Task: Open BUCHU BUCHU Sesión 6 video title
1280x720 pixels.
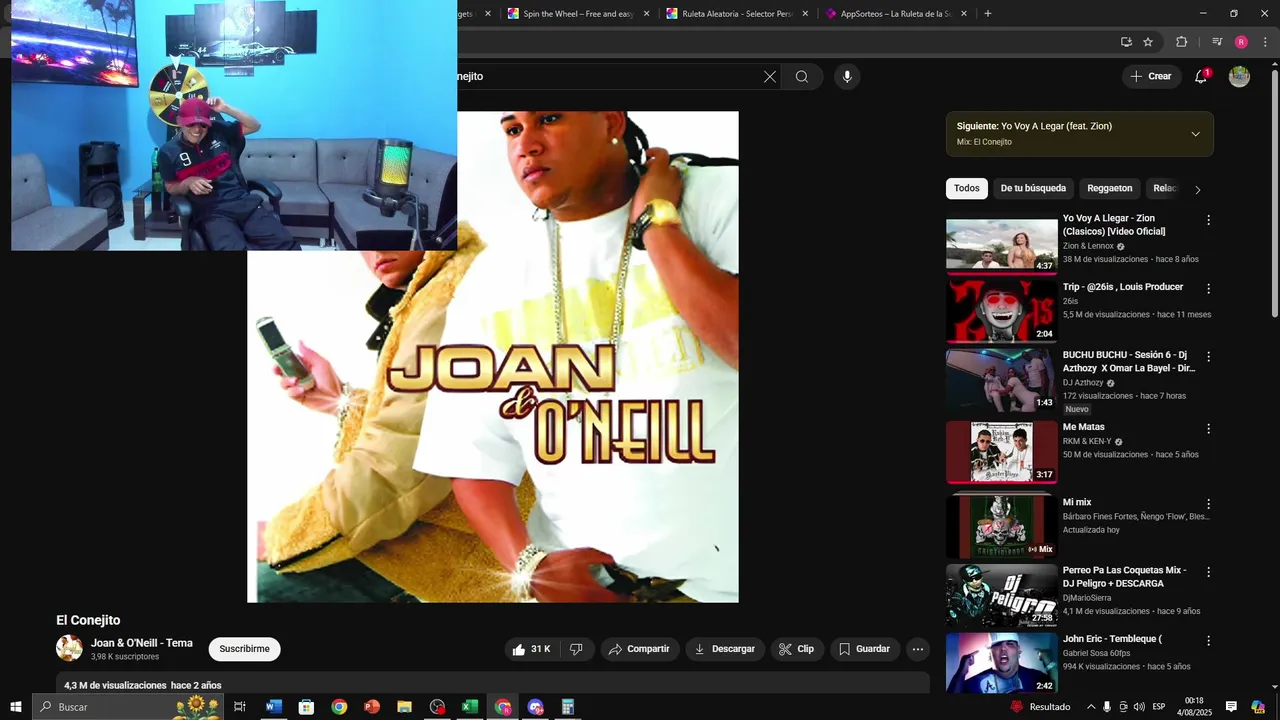Action: pyautogui.click(x=1129, y=361)
